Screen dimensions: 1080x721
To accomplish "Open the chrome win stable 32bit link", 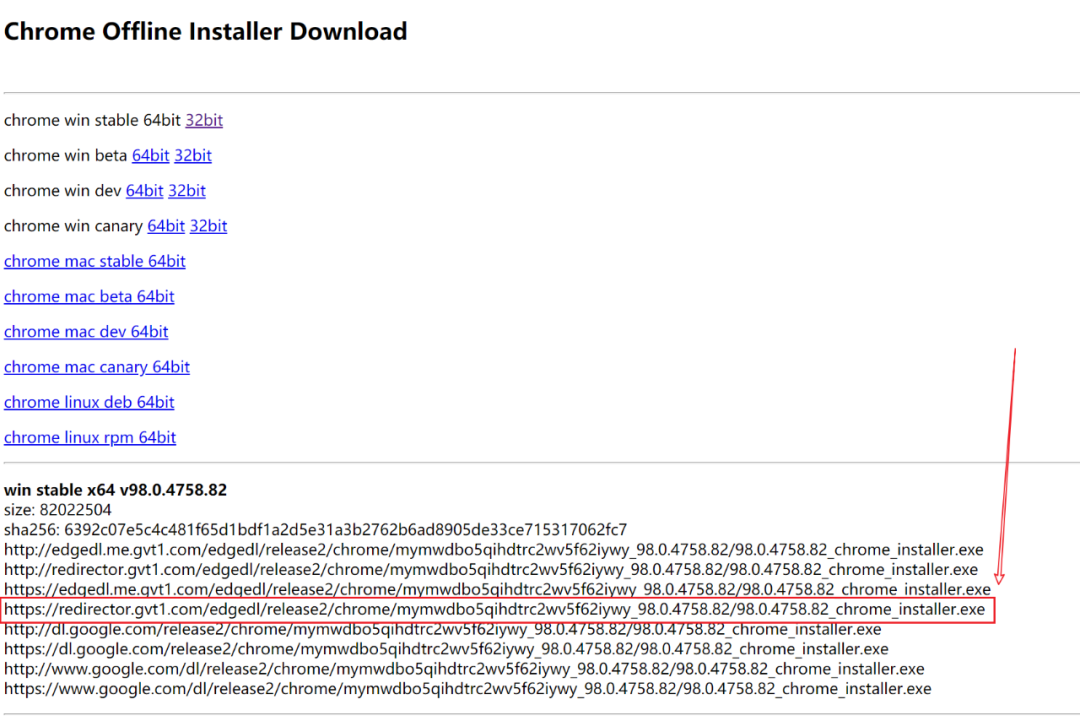I will click(204, 121).
